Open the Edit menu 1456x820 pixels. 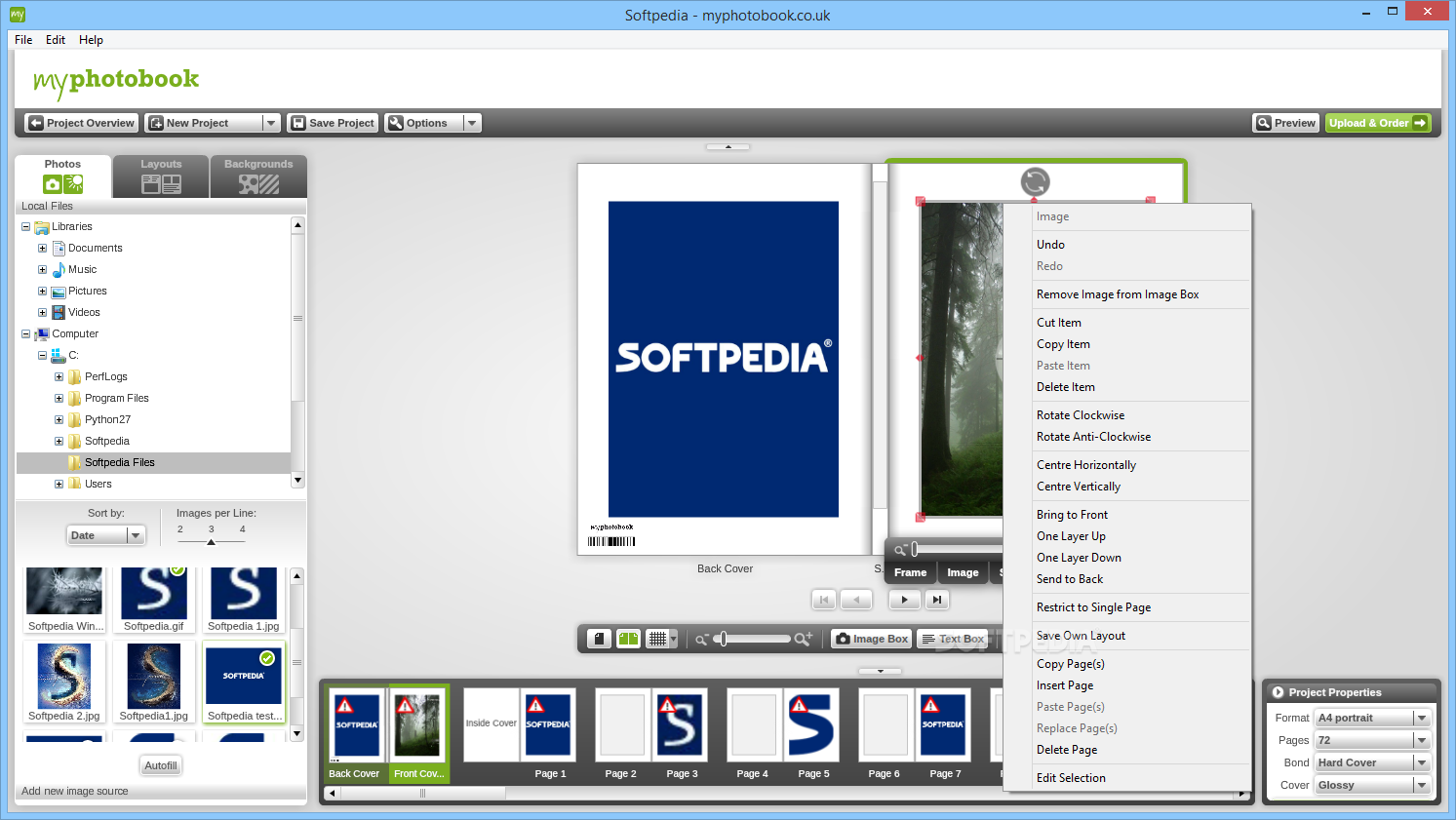[56, 40]
